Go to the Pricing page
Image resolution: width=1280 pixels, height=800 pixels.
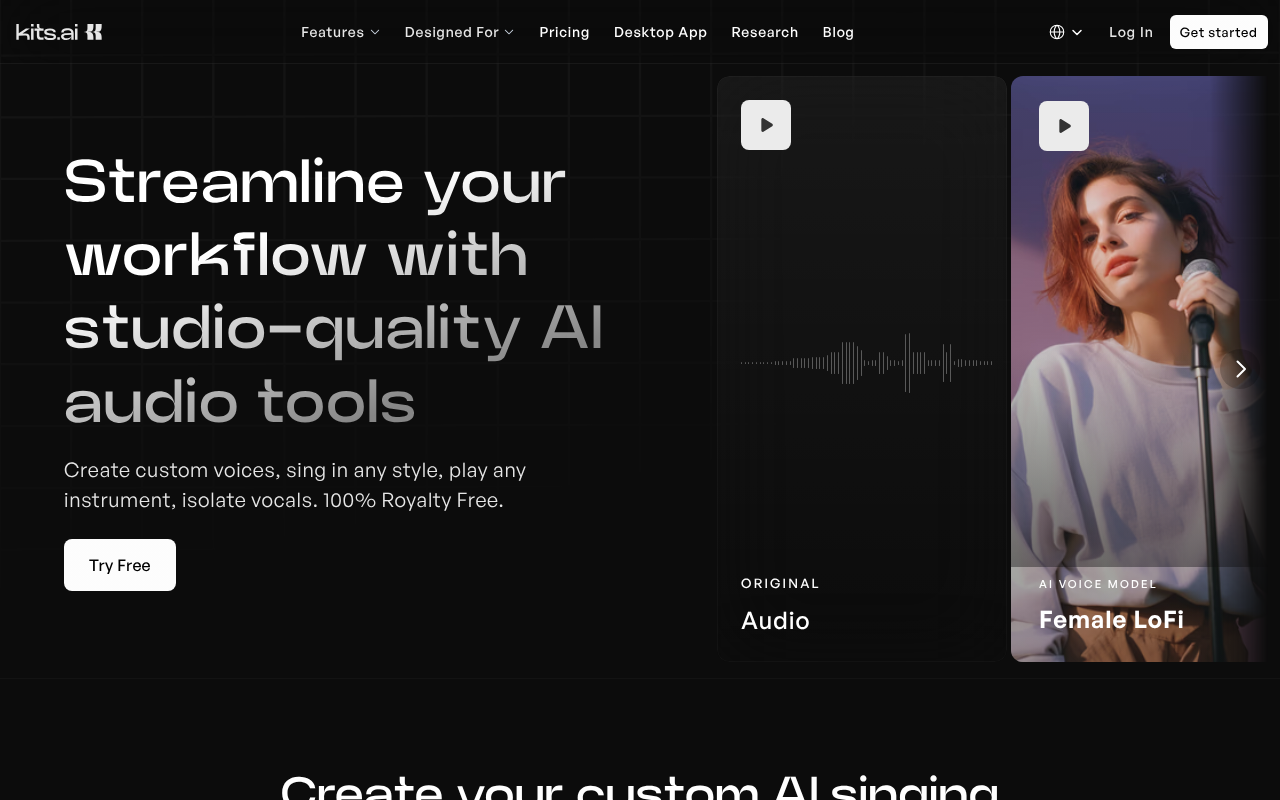coord(564,32)
